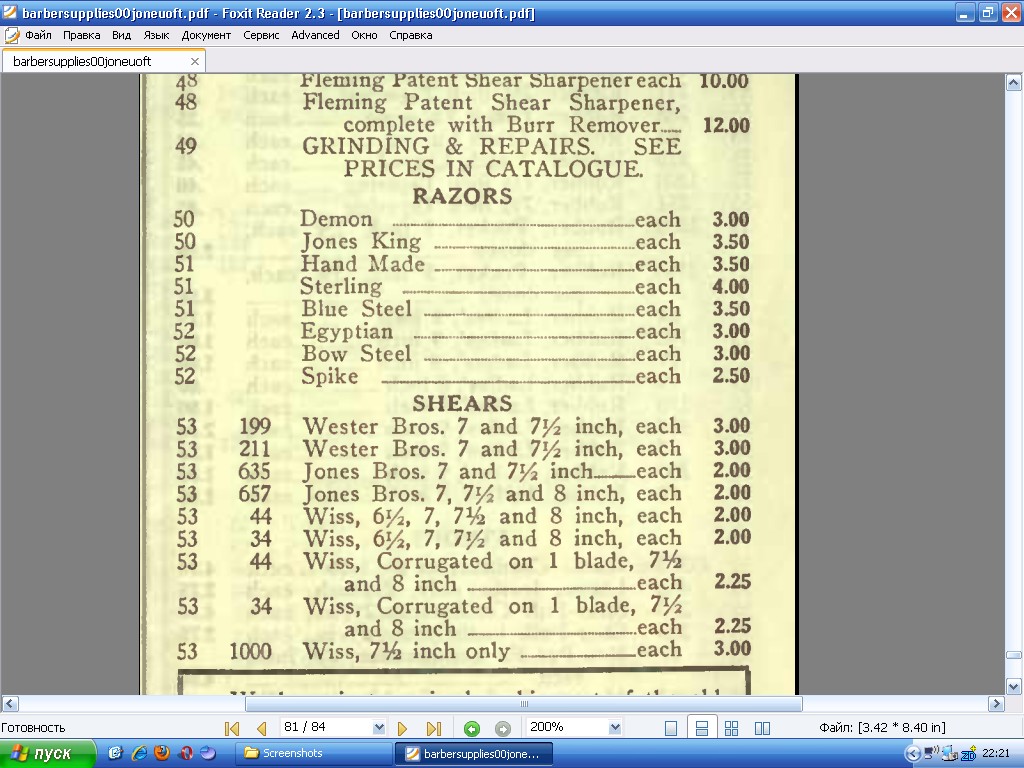Jump to the last page

pos(434,729)
